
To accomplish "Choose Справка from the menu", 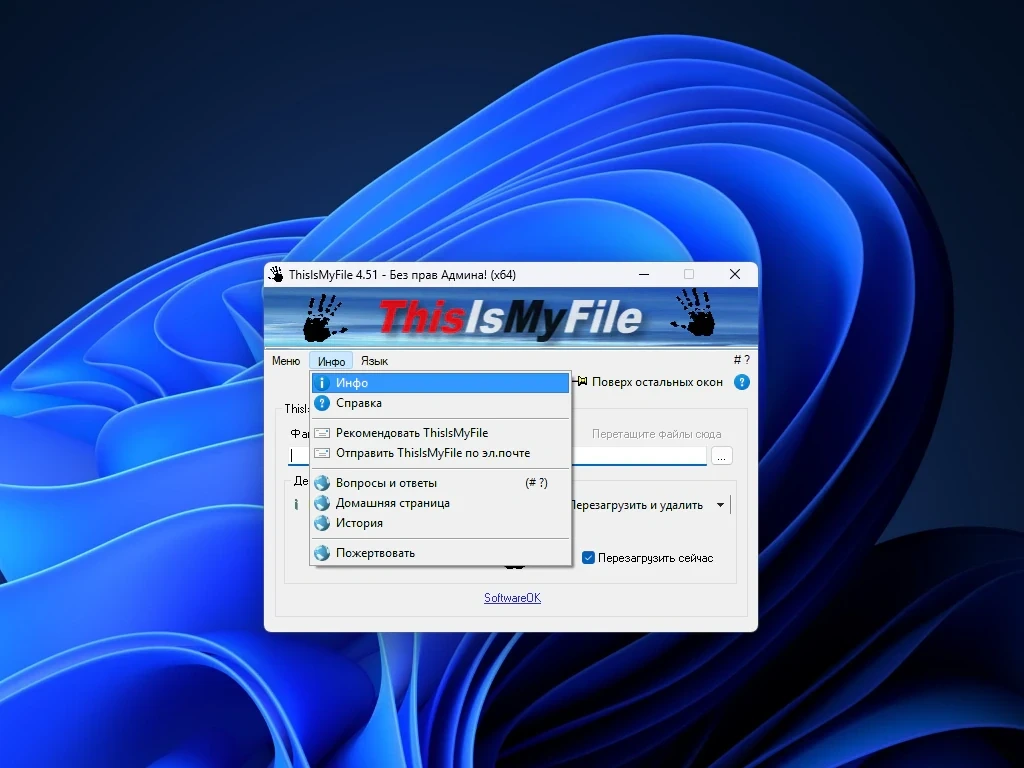I will (440, 403).
